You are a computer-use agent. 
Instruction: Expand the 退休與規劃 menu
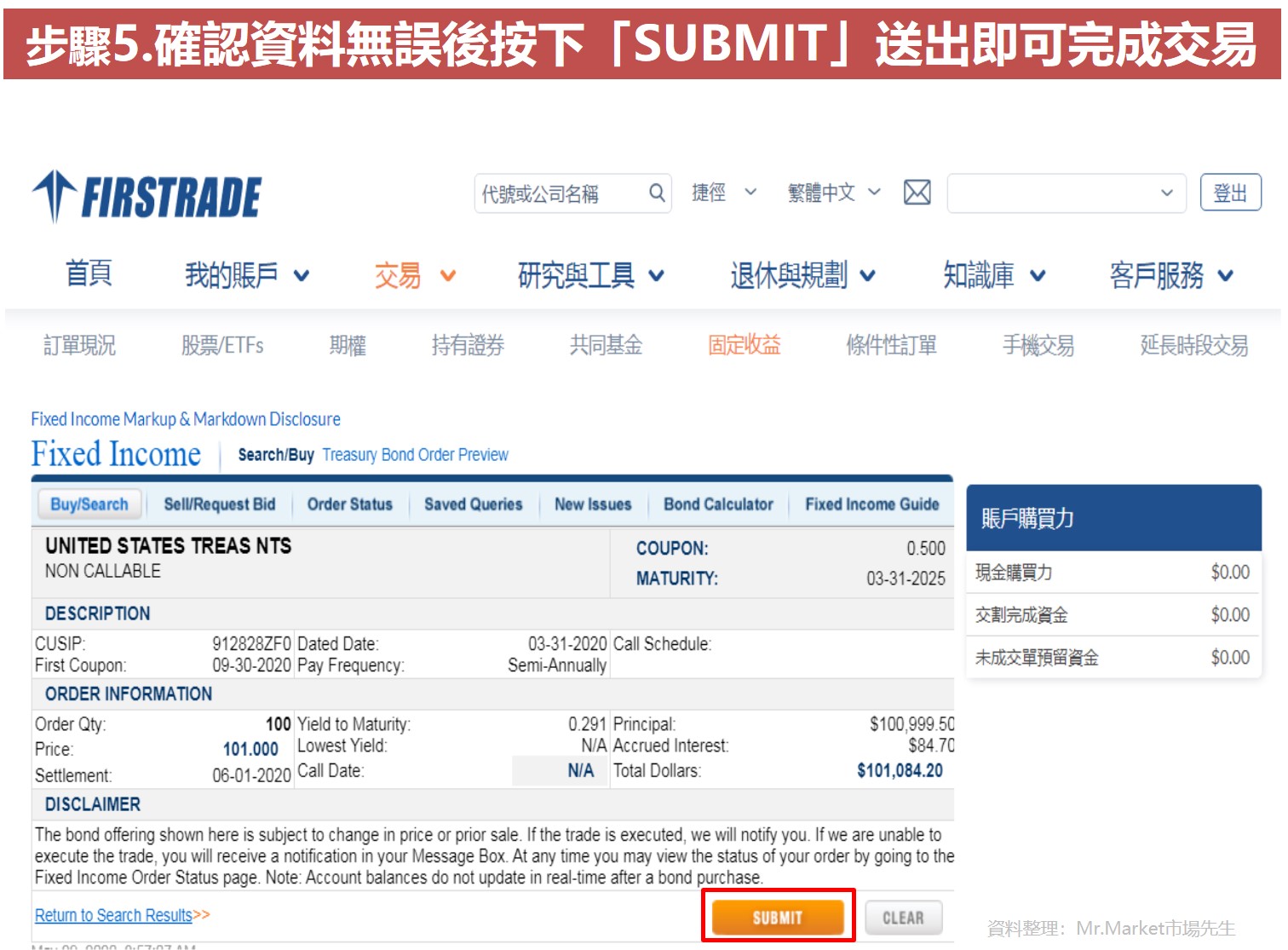[x=802, y=274]
